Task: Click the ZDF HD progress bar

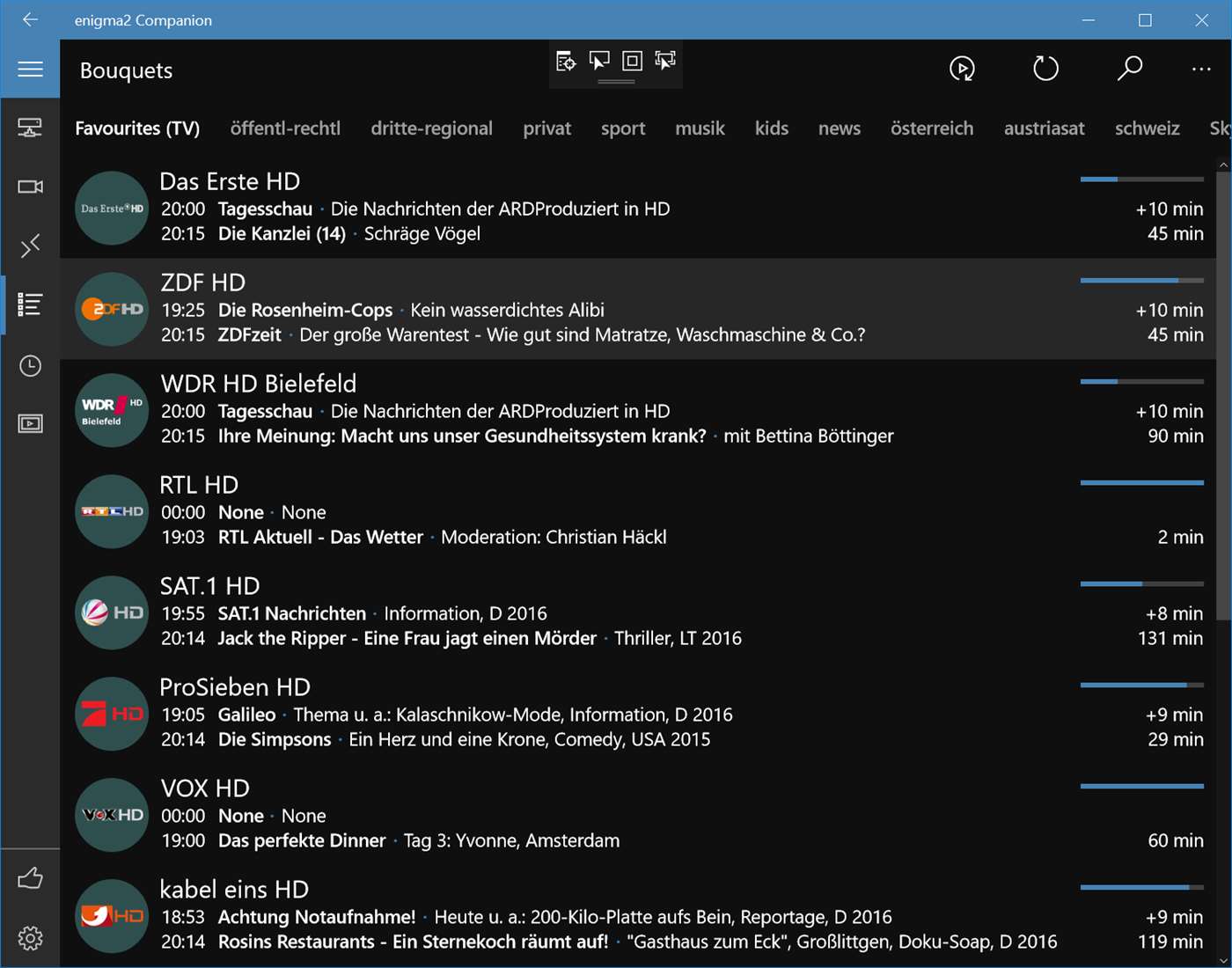Action: [x=1141, y=281]
